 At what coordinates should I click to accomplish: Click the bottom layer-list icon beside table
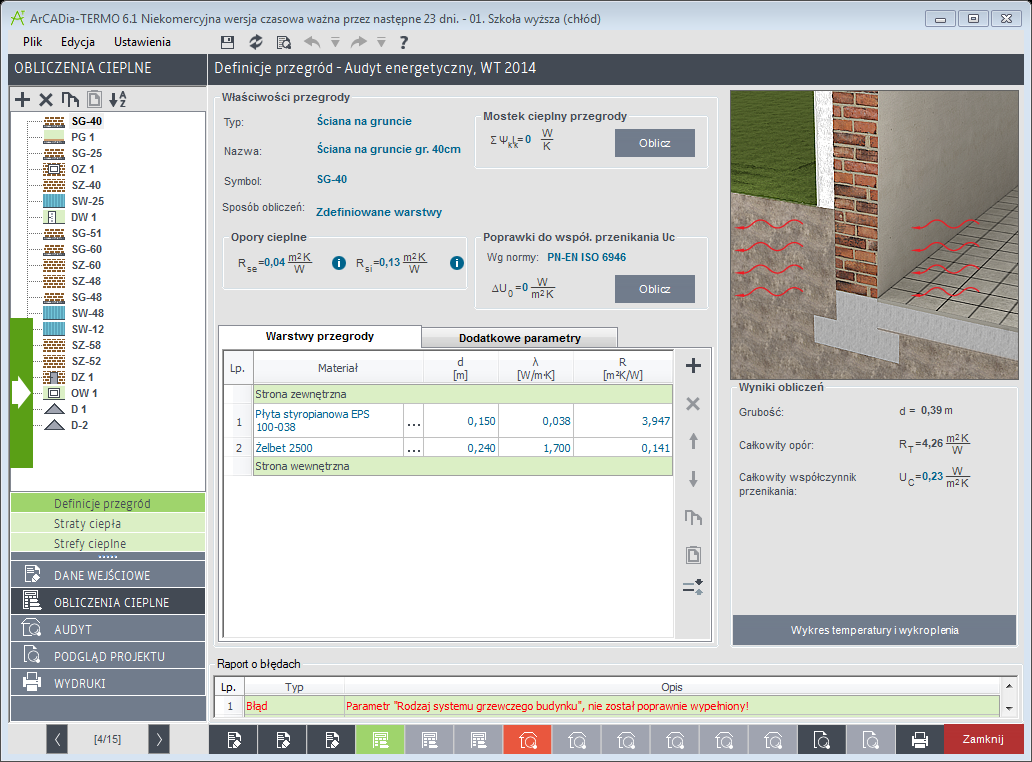click(693, 587)
